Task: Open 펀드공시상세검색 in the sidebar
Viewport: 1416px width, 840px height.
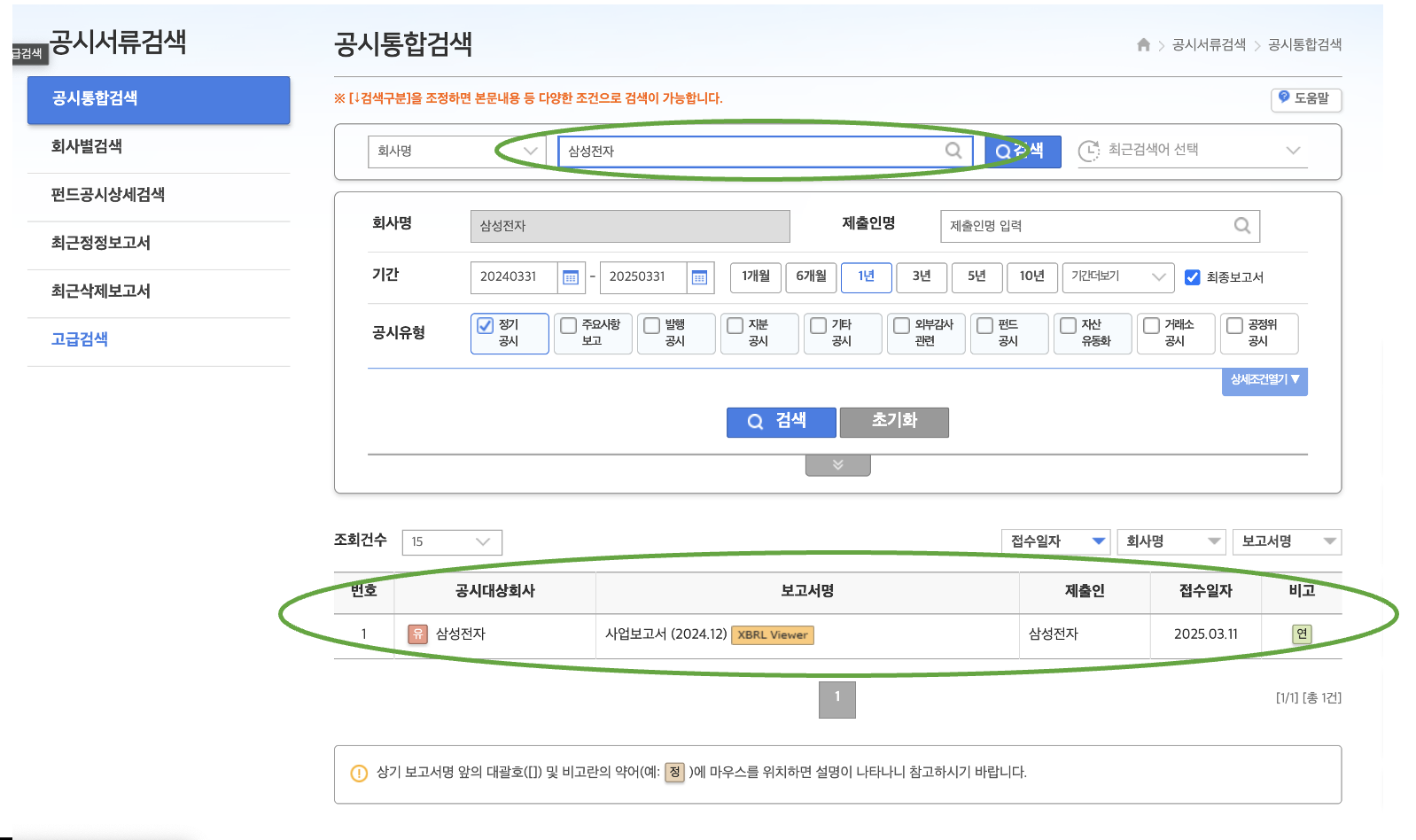Action: [x=159, y=195]
